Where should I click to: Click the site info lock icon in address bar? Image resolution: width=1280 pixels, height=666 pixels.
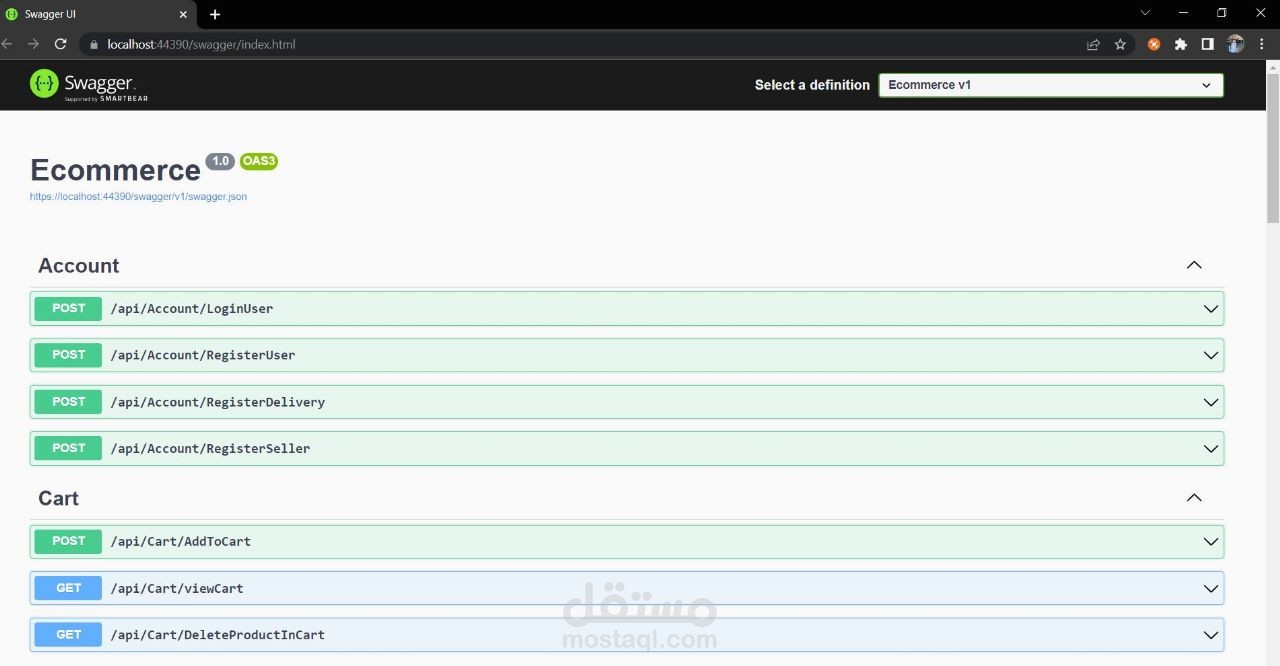click(x=93, y=44)
